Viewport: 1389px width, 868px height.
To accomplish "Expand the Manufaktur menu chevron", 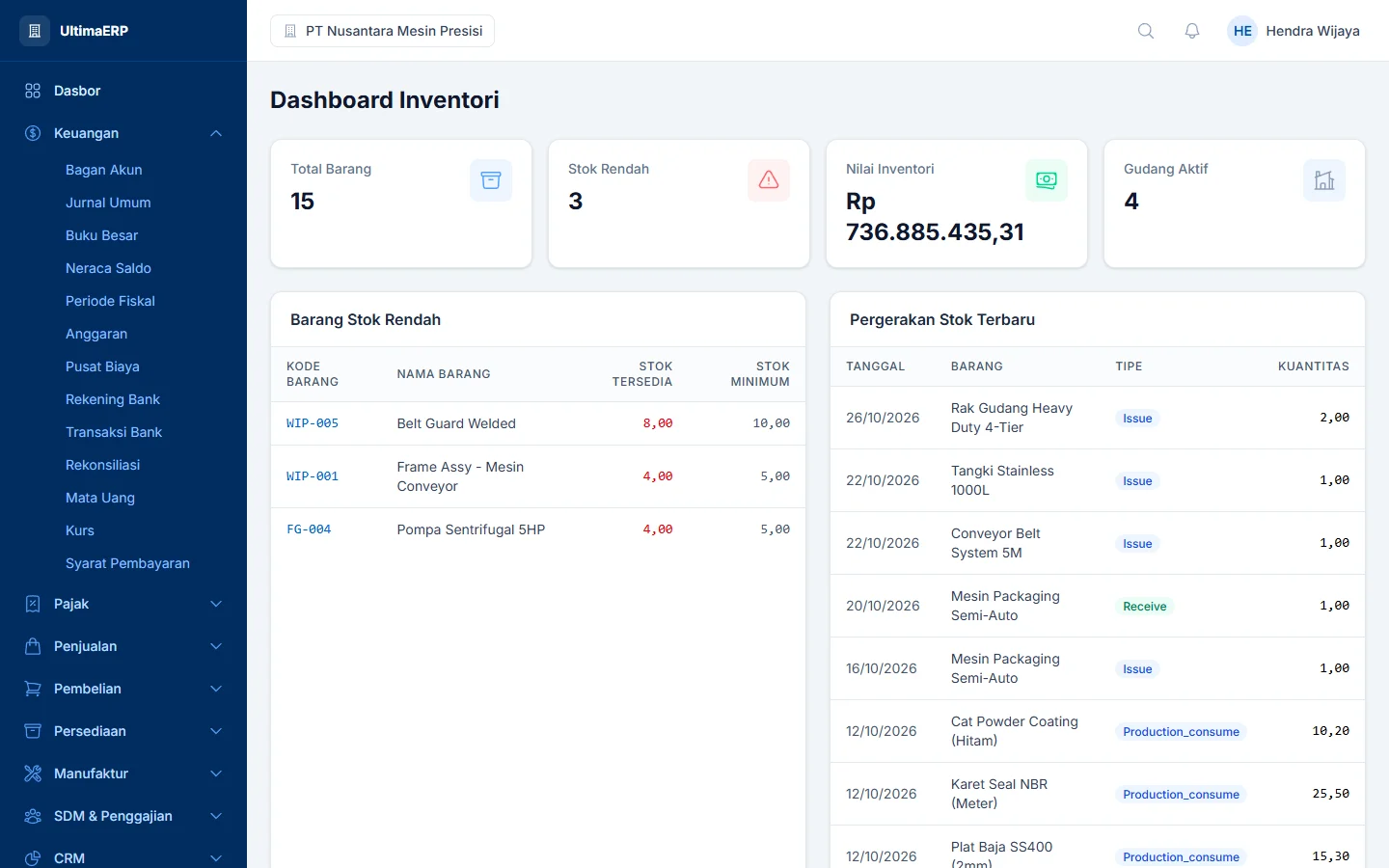I will (x=216, y=773).
